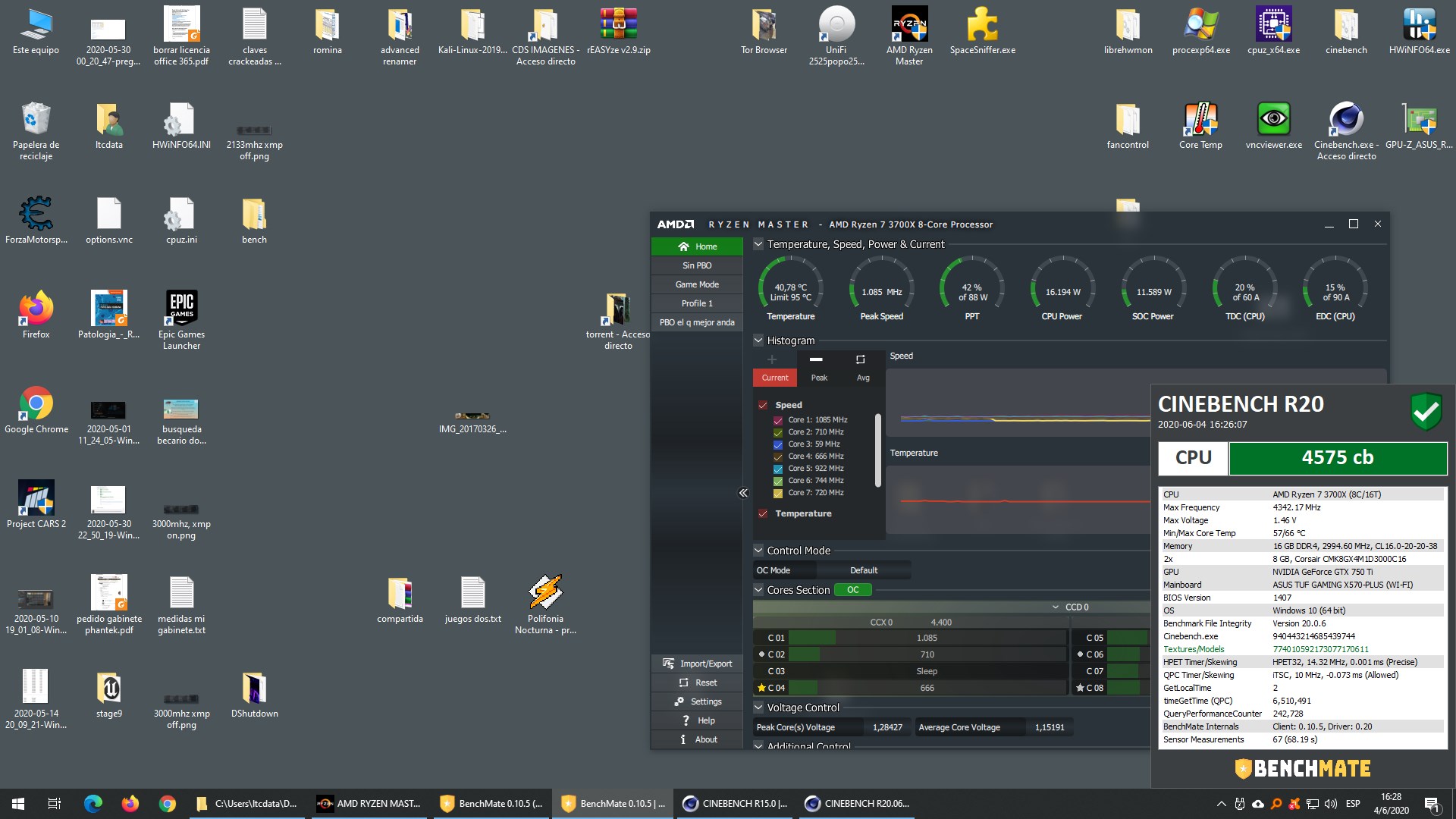Show hidden tray icons arrow in taskbar
Image resolution: width=1456 pixels, height=819 pixels.
point(1221,804)
